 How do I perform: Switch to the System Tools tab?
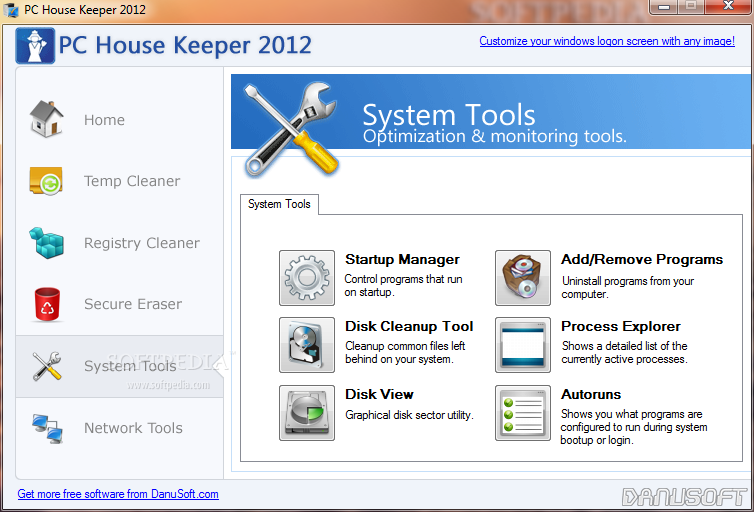pos(279,204)
